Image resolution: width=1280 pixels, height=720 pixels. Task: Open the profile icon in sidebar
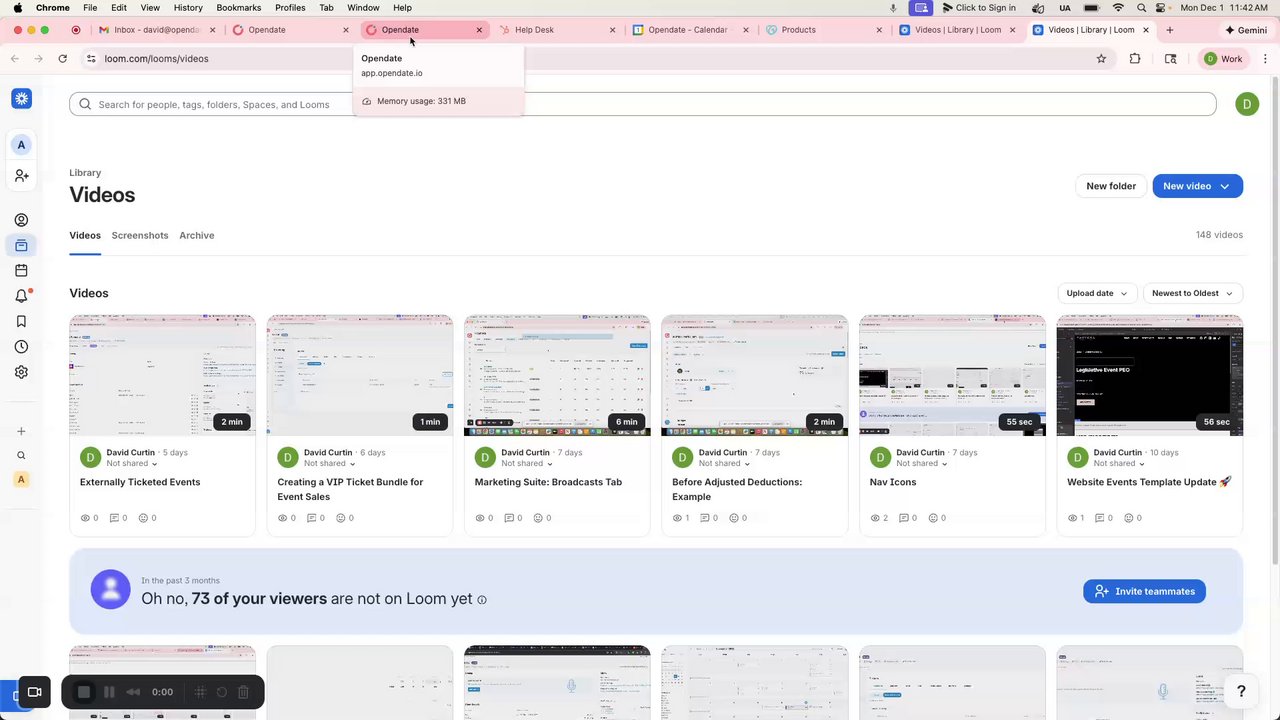coord(21,220)
